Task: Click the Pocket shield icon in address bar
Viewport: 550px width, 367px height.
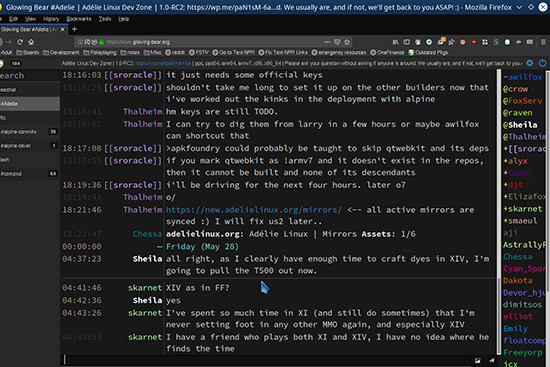Action: point(337,42)
